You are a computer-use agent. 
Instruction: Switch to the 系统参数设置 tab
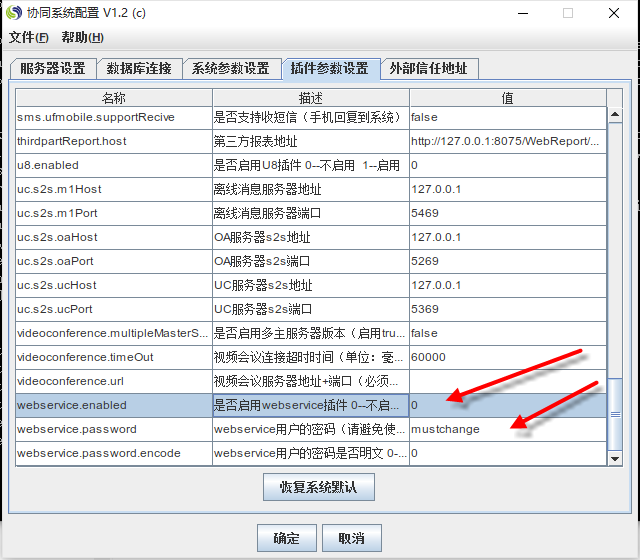tap(231, 69)
